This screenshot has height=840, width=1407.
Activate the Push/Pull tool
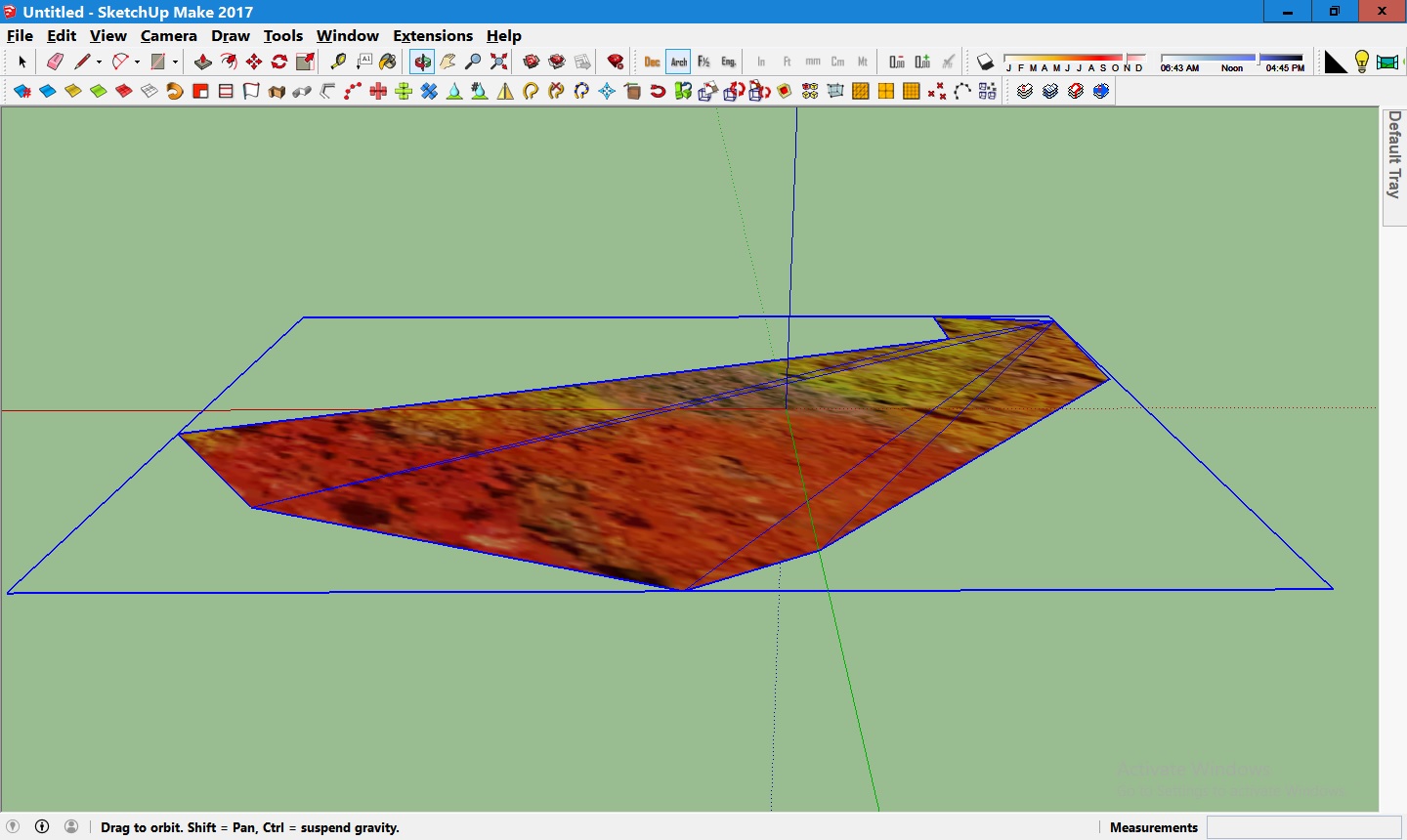click(x=203, y=62)
